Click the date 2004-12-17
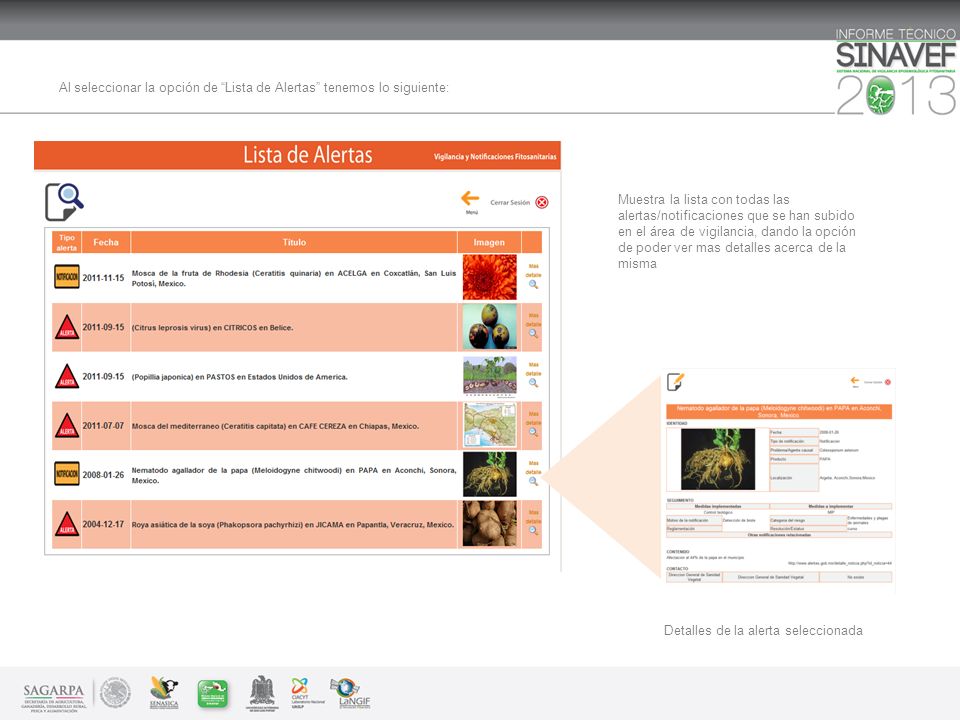The width and height of the screenshot is (960, 720). pos(103,524)
